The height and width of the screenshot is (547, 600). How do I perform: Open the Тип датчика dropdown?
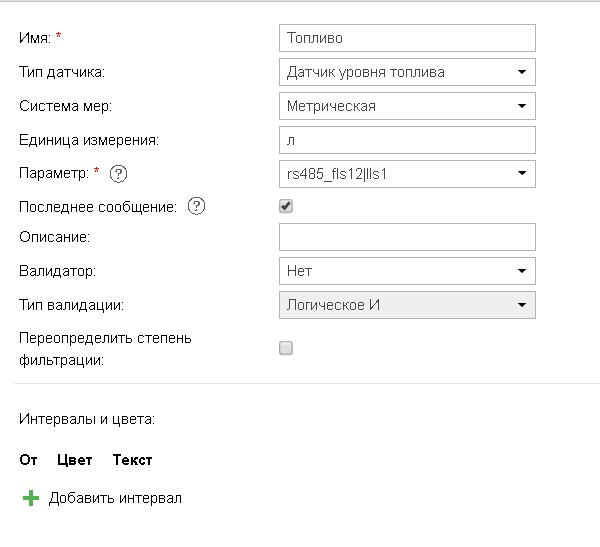tap(407, 72)
